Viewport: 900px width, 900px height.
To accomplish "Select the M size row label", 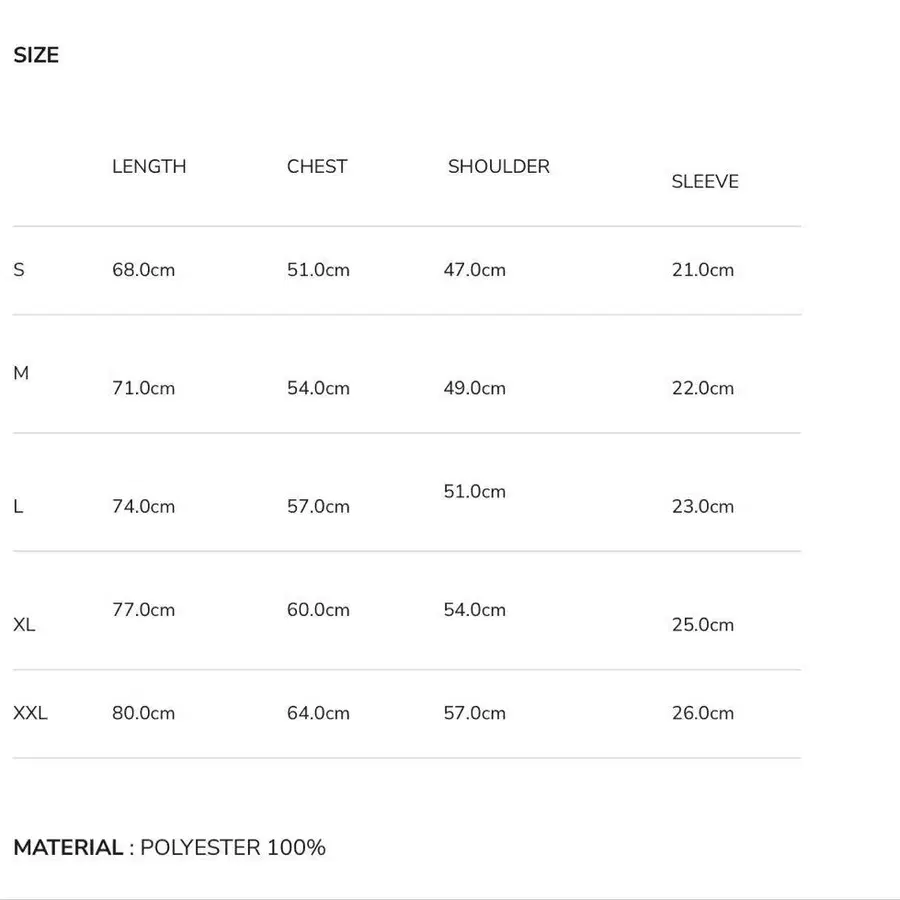I will 21,373.
